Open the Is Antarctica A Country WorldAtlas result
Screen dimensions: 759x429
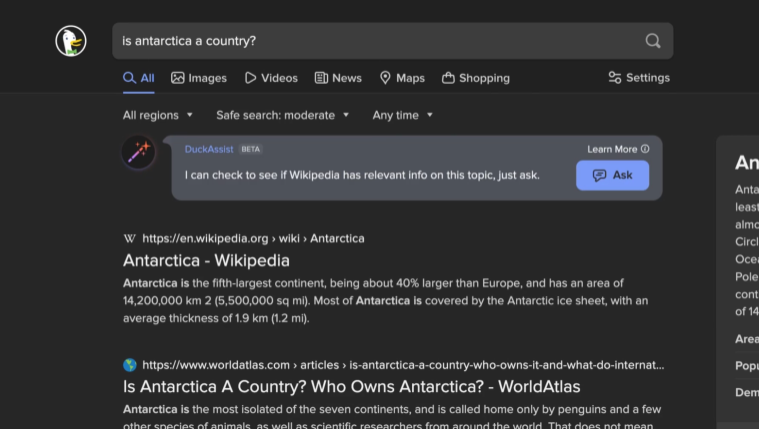pyautogui.click(x=351, y=386)
